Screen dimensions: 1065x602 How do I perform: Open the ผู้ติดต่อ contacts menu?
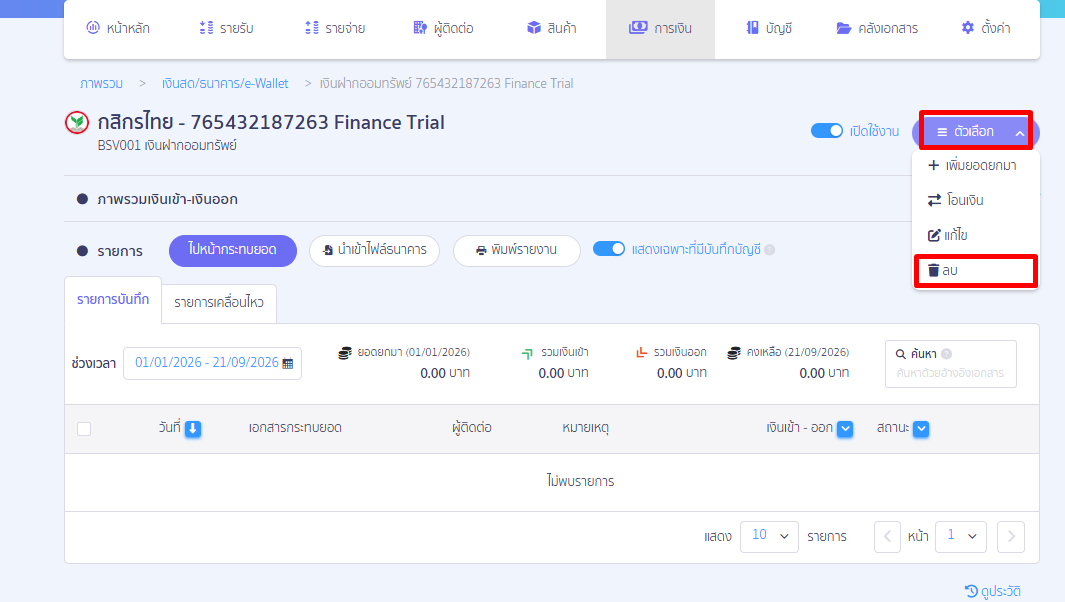444,29
